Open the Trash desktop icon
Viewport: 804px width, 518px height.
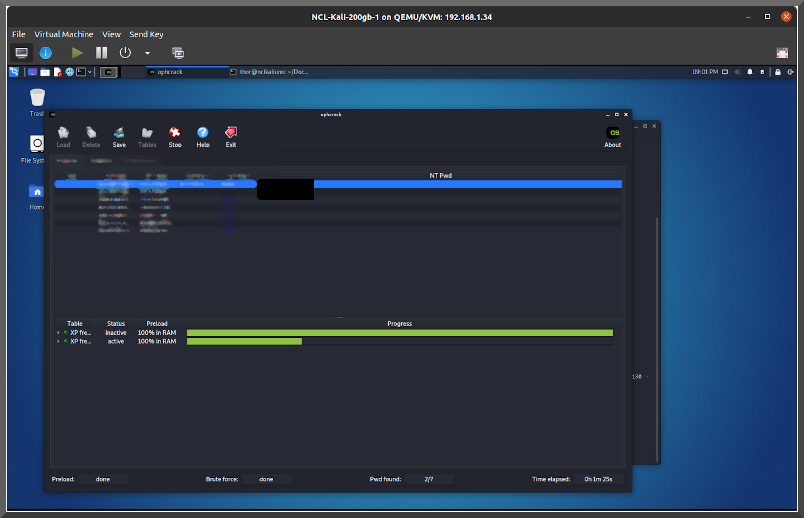coord(37,100)
